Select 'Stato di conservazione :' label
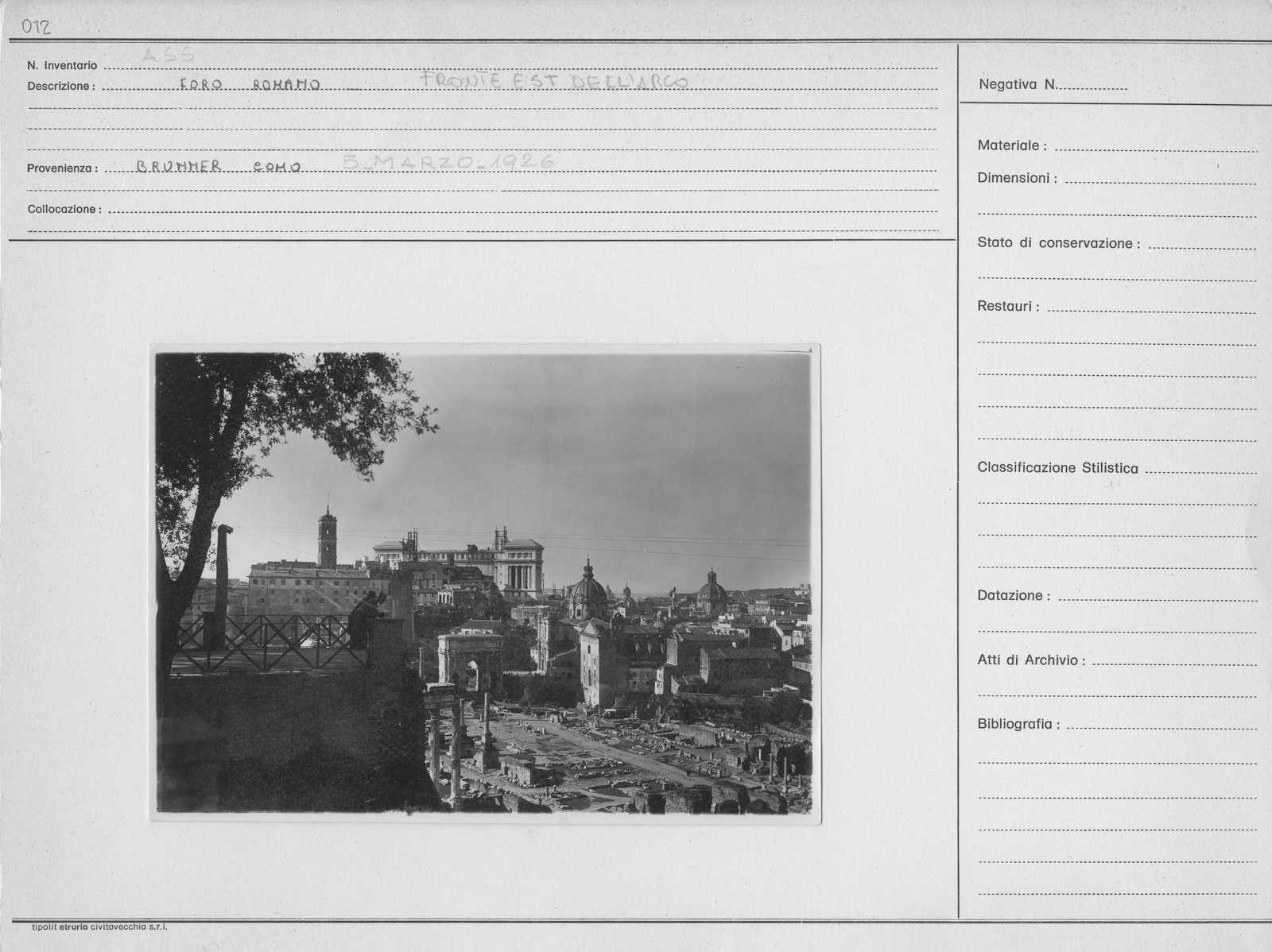Image resolution: width=1272 pixels, height=952 pixels. click(x=1058, y=244)
